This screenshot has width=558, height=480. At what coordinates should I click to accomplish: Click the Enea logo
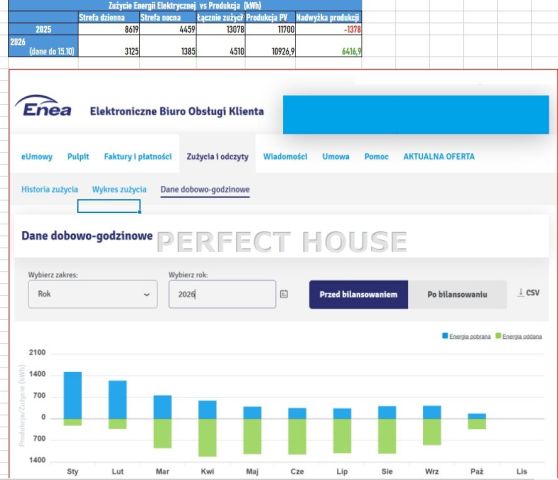(43, 106)
